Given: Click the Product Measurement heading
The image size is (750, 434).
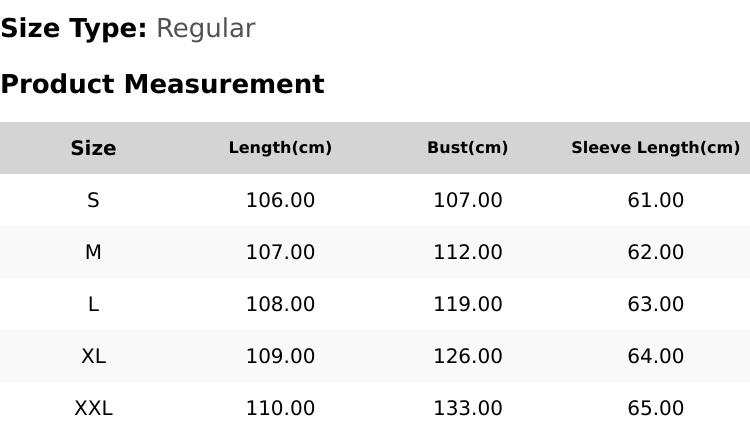Looking at the screenshot, I should click(x=163, y=84).
